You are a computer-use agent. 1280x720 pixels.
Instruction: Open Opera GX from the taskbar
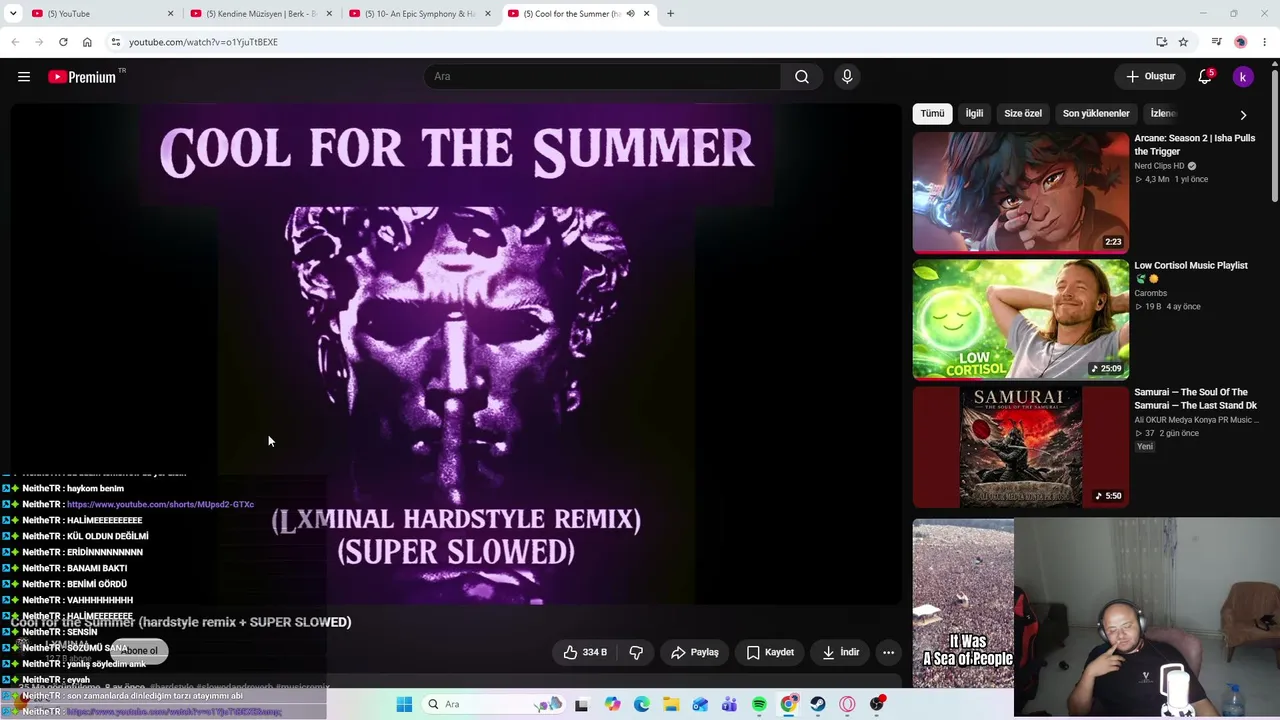[847, 704]
